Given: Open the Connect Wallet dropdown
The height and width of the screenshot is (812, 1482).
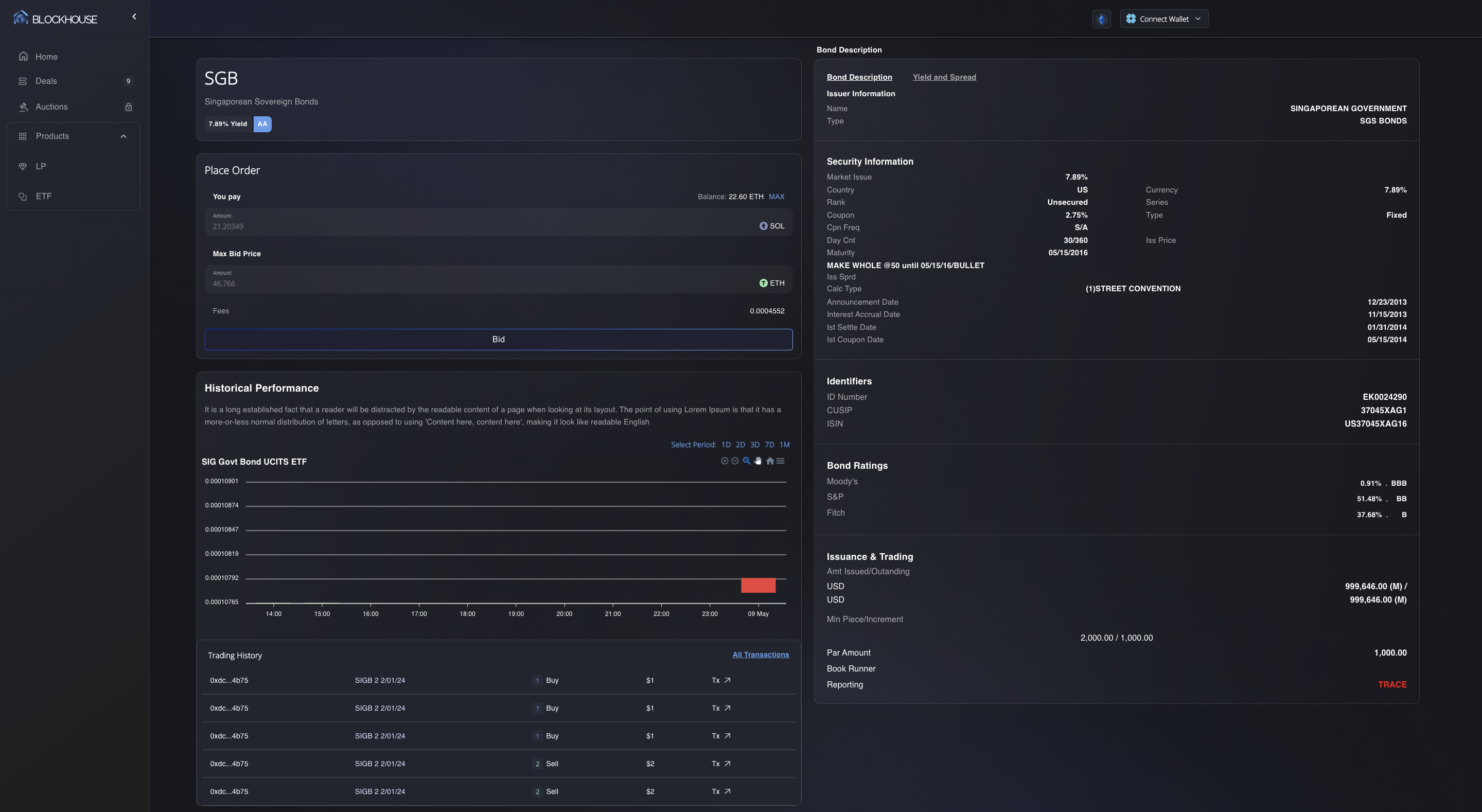Looking at the screenshot, I should 1164,19.
